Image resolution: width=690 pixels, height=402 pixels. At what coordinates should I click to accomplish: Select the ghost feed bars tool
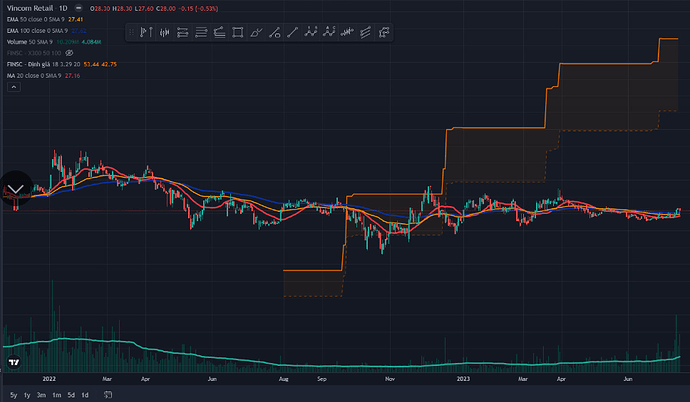(x=348, y=32)
